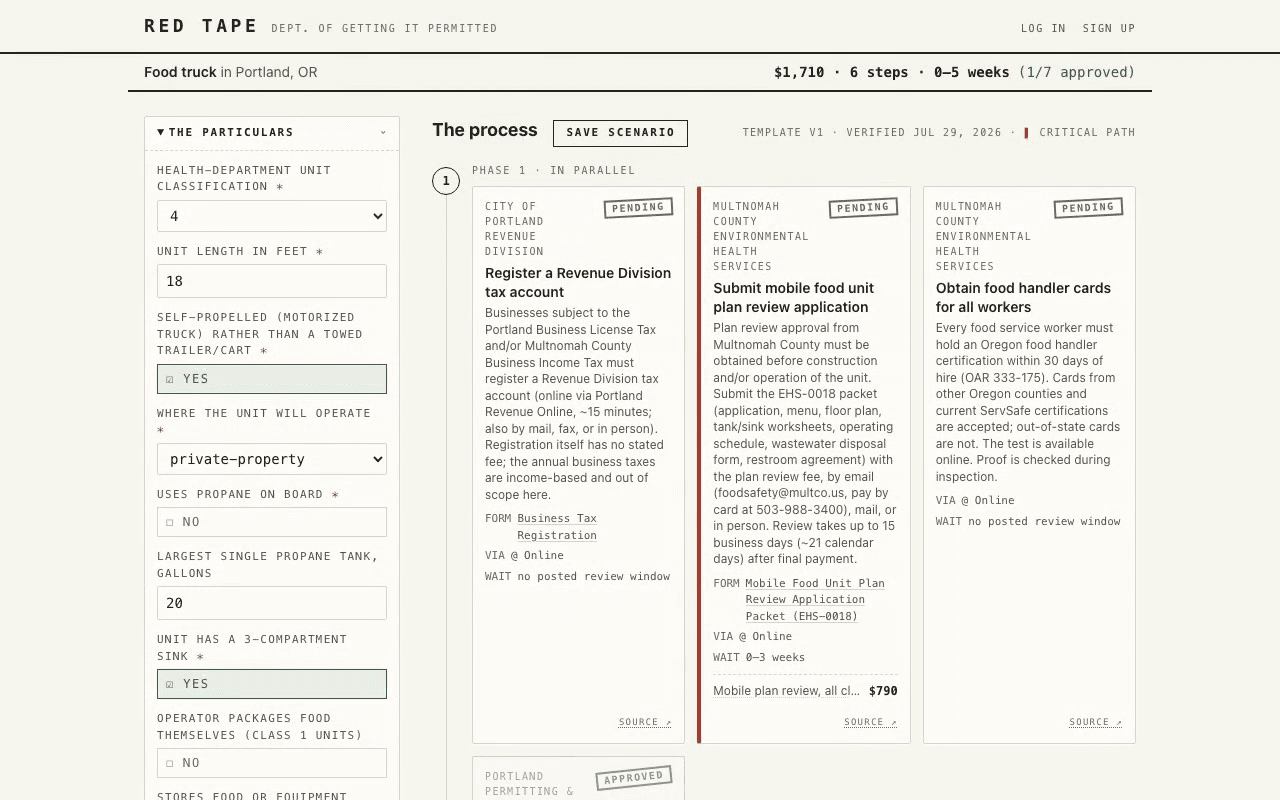Select the $790 plan review fee
The height and width of the screenshot is (800, 1280).
(883, 691)
